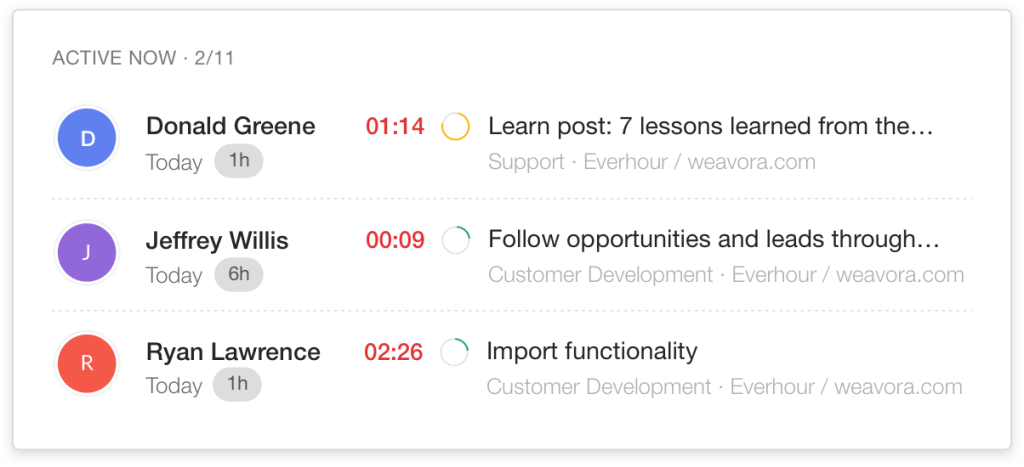Screen dimensions: 1024x467
Task: Click the green progress circle beside 00:09
Action: click(x=455, y=240)
